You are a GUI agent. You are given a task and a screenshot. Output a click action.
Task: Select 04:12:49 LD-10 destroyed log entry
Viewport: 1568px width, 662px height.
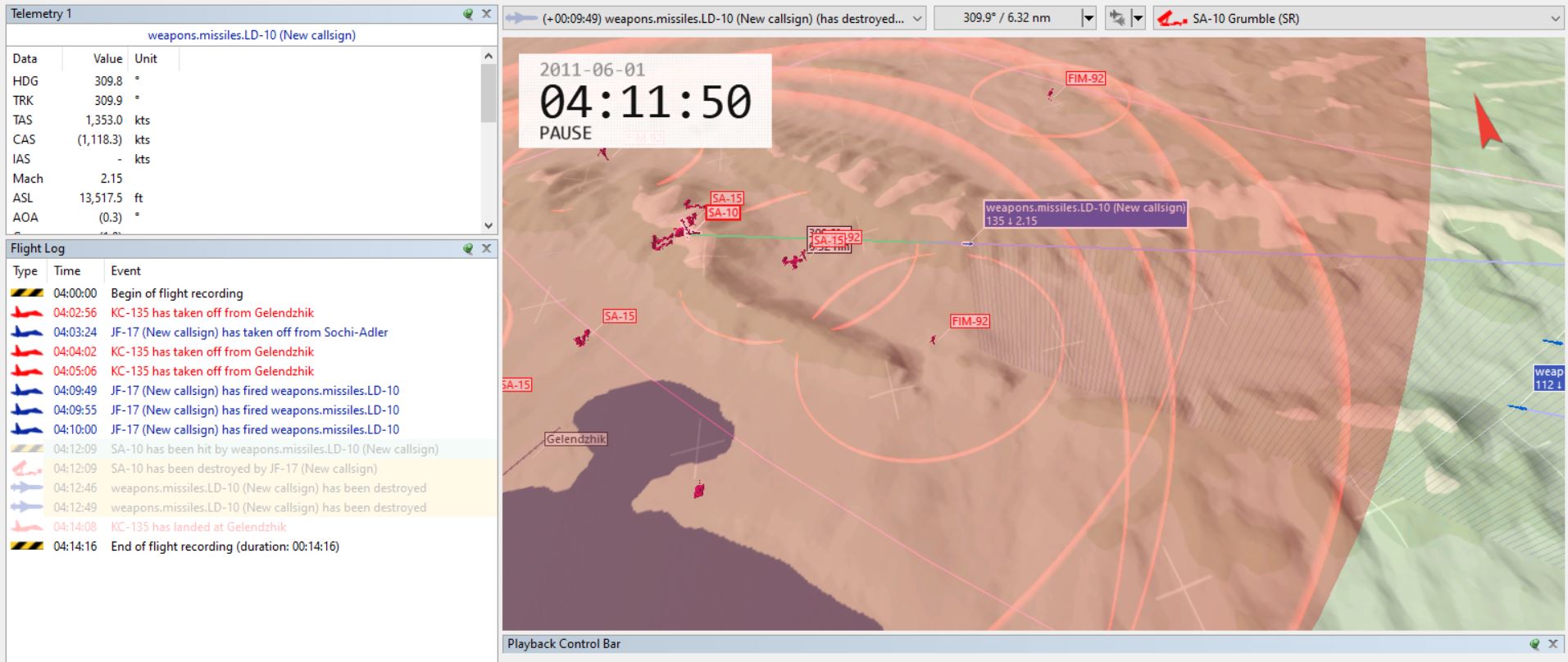(x=252, y=507)
